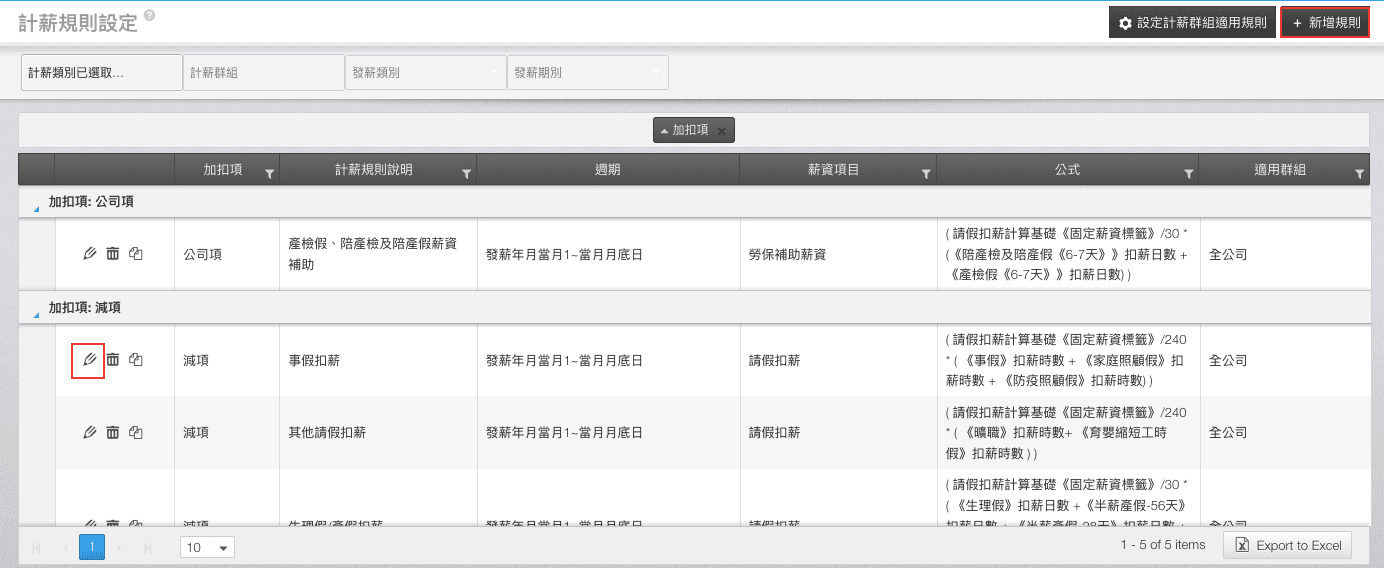Click trash icon for 事假扣薪 row
The width and height of the screenshot is (1384, 568).
113,360
